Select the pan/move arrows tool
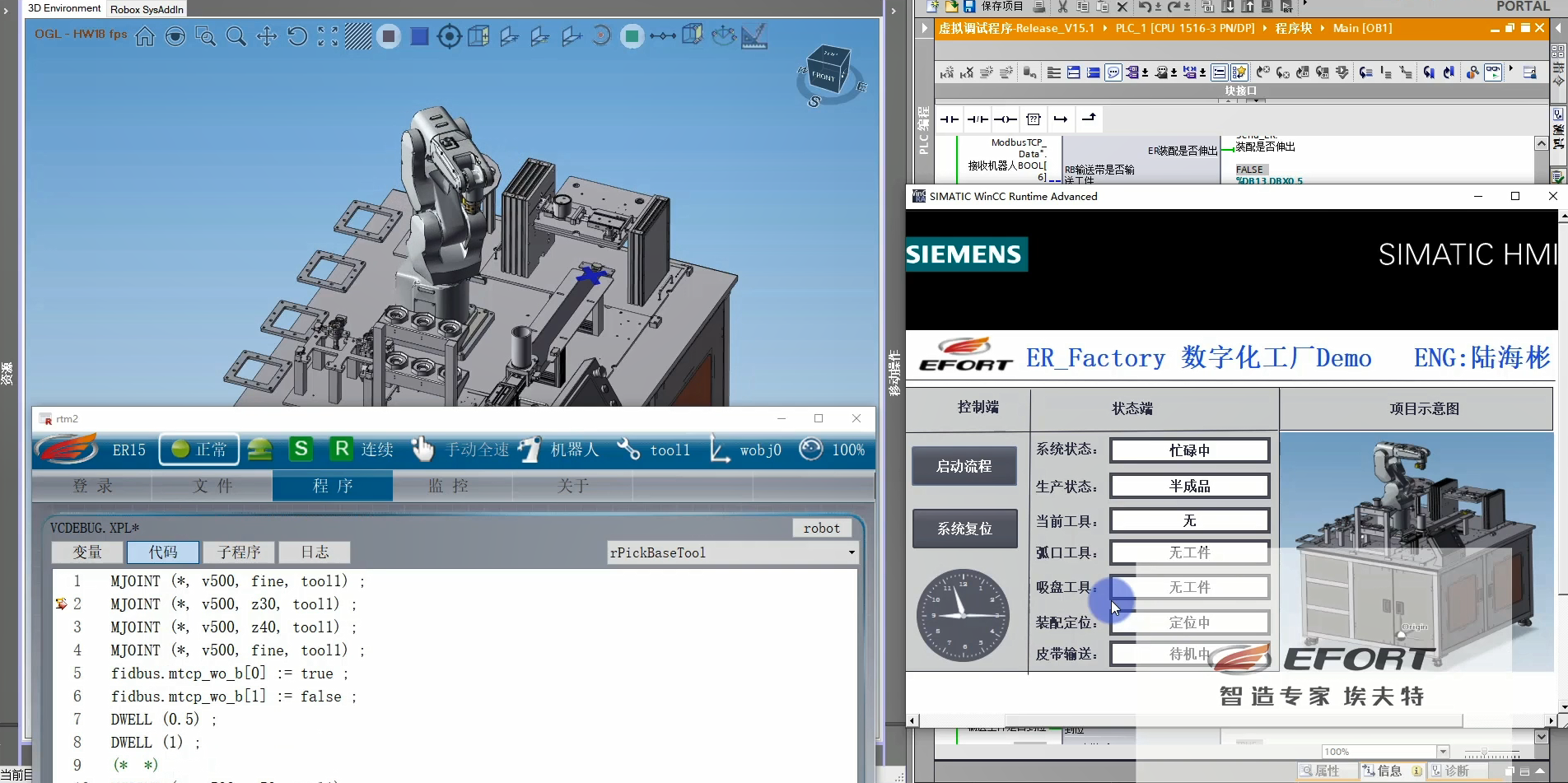This screenshot has width=1568, height=783. pos(267,37)
